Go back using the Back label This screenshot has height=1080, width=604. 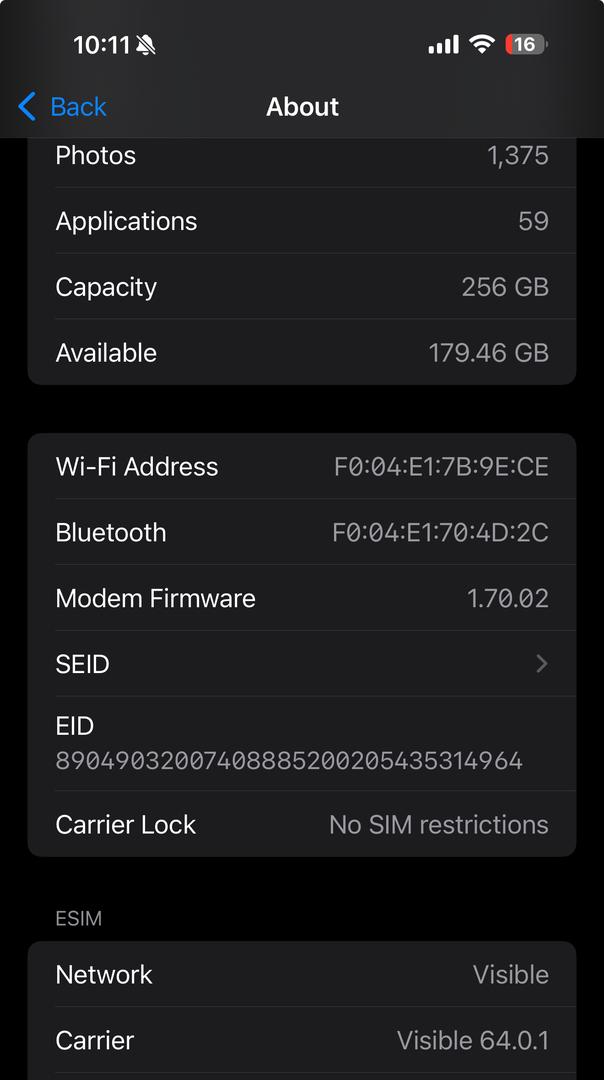coord(78,107)
